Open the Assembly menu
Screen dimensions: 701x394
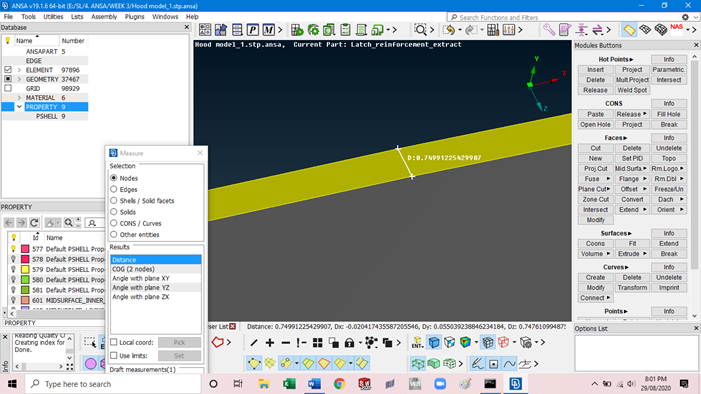(x=104, y=17)
